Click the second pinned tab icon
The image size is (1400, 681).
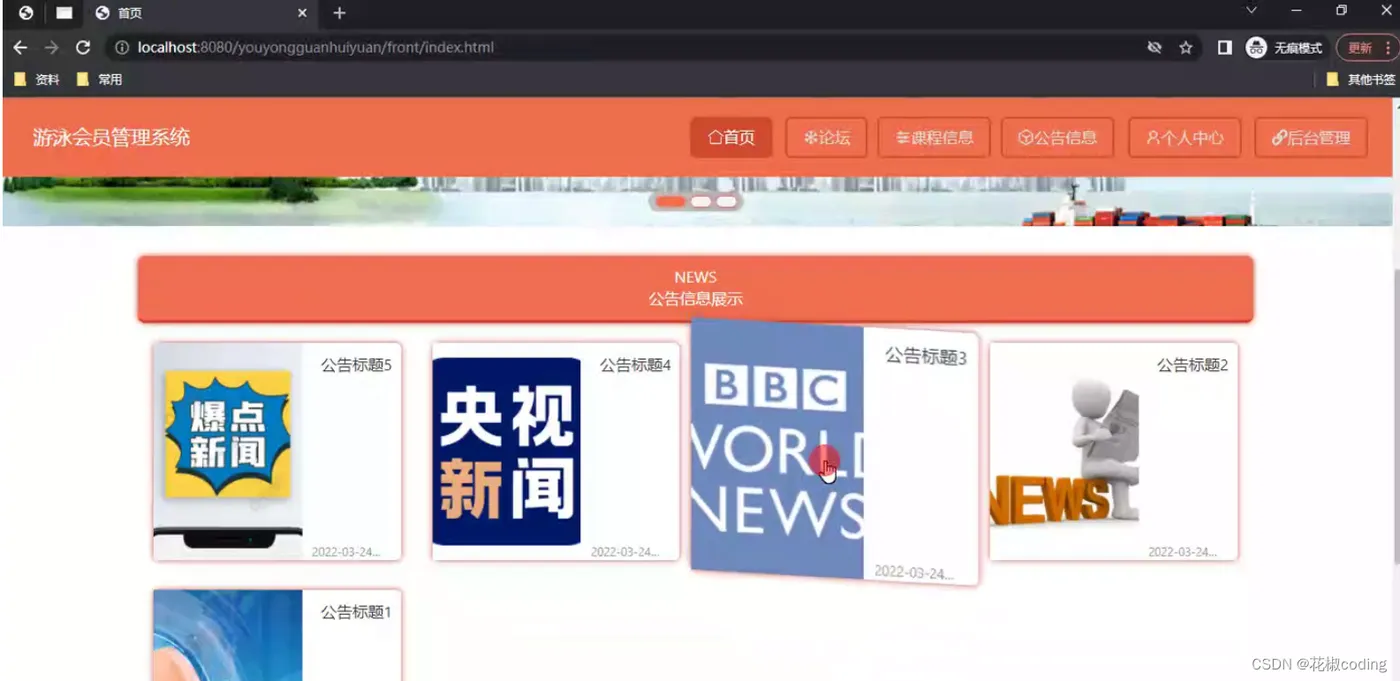pos(64,13)
